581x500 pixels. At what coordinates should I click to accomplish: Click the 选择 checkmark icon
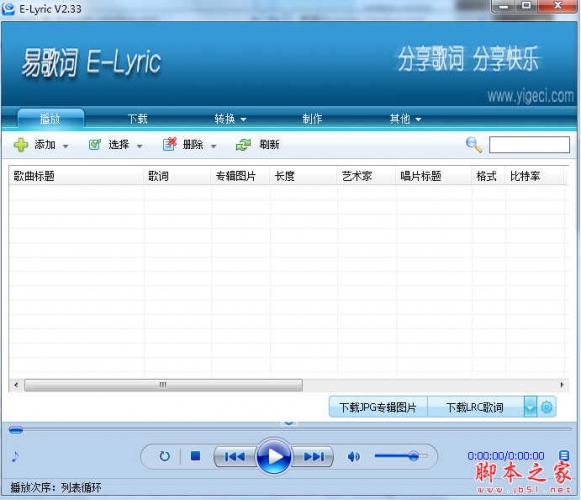click(95, 145)
